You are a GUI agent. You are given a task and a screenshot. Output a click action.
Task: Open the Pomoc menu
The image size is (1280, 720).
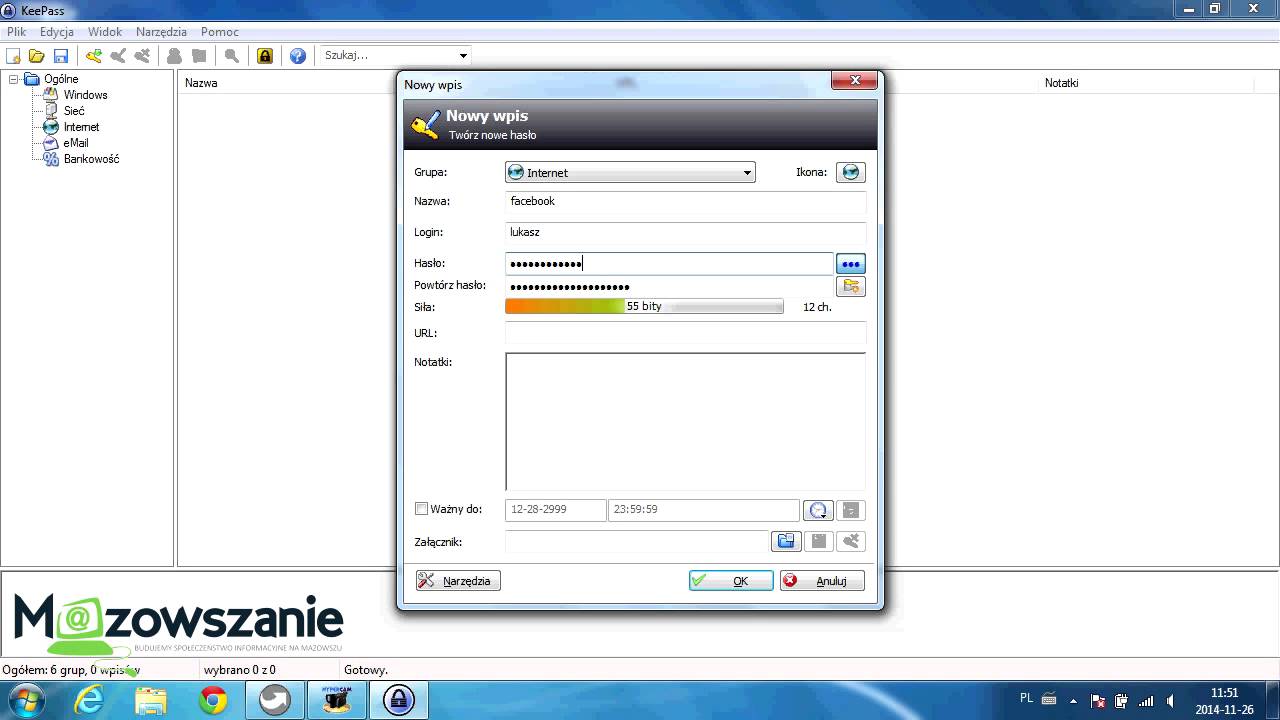pos(220,32)
